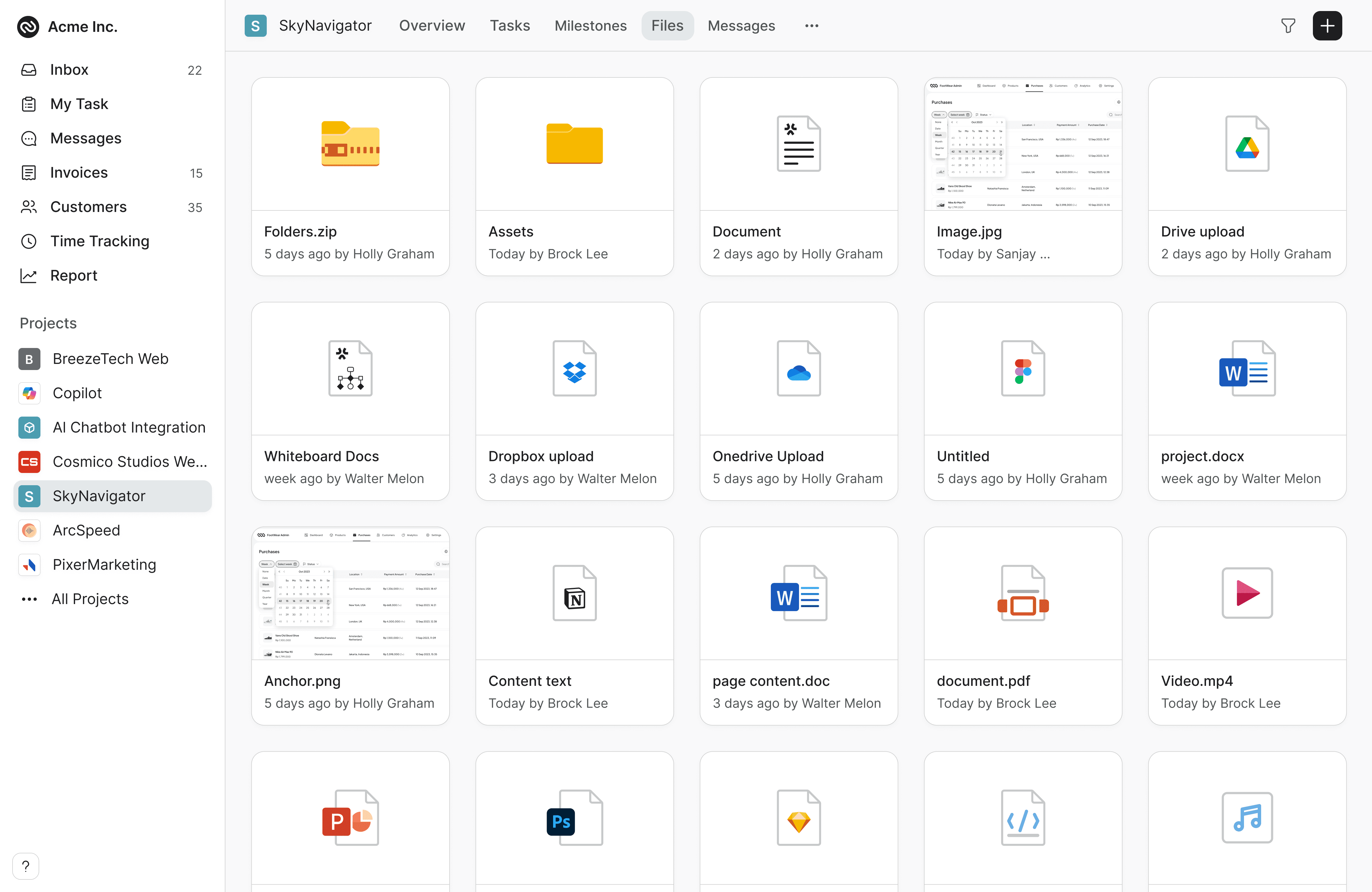Click the filter funnel icon

click(x=1288, y=26)
